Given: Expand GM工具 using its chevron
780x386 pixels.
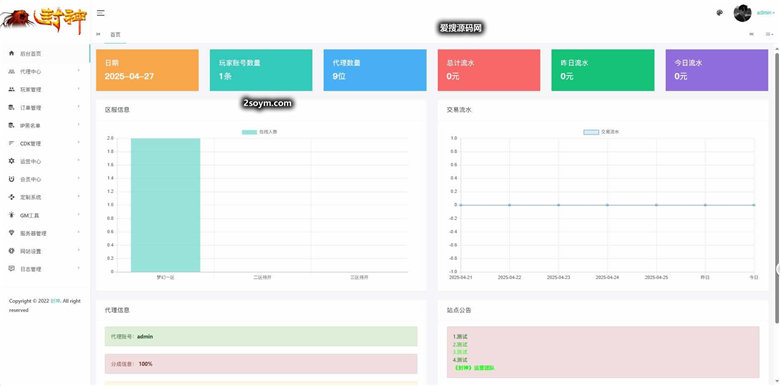Looking at the screenshot, I should pos(79,214).
